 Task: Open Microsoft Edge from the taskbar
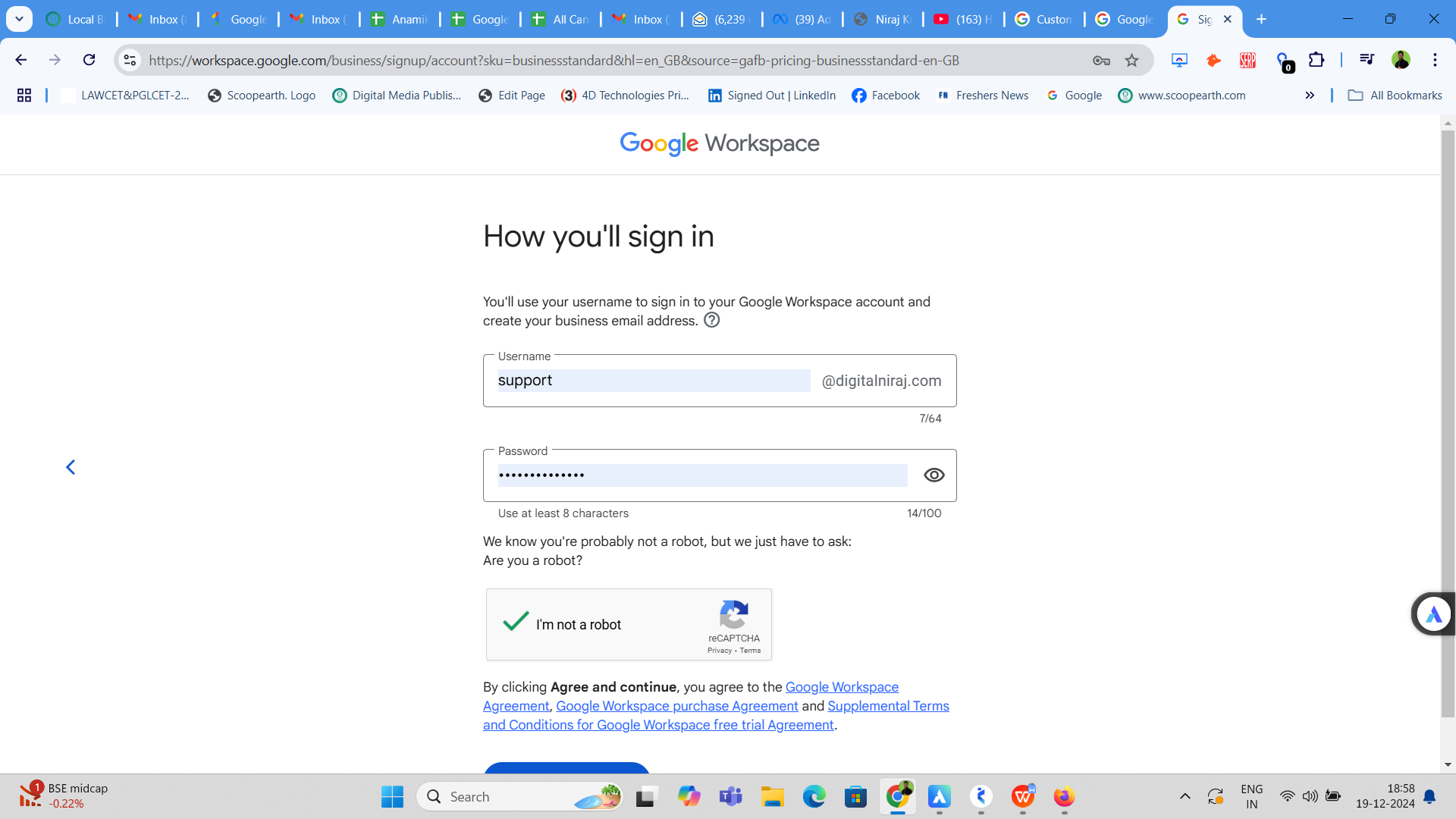pyautogui.click(x=814, y=797)
